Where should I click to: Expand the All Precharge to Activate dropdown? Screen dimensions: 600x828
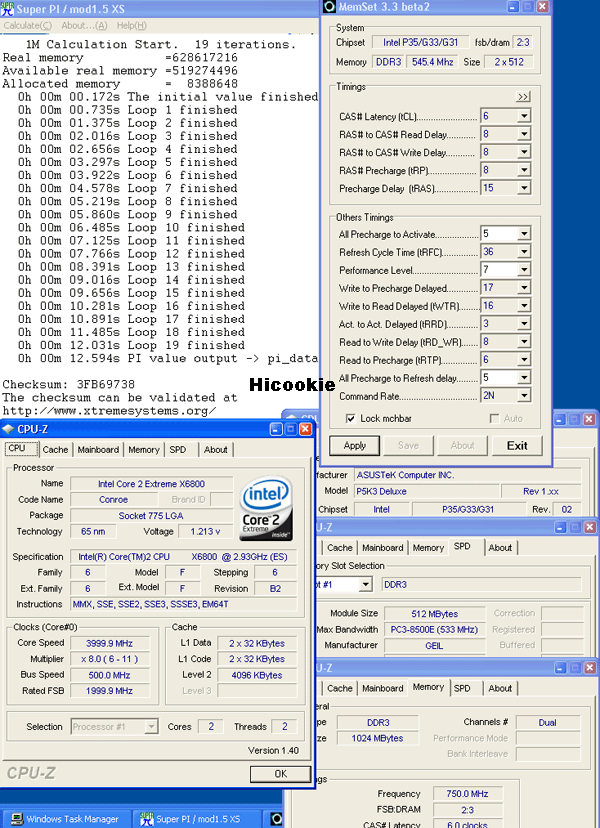point(523,234)
